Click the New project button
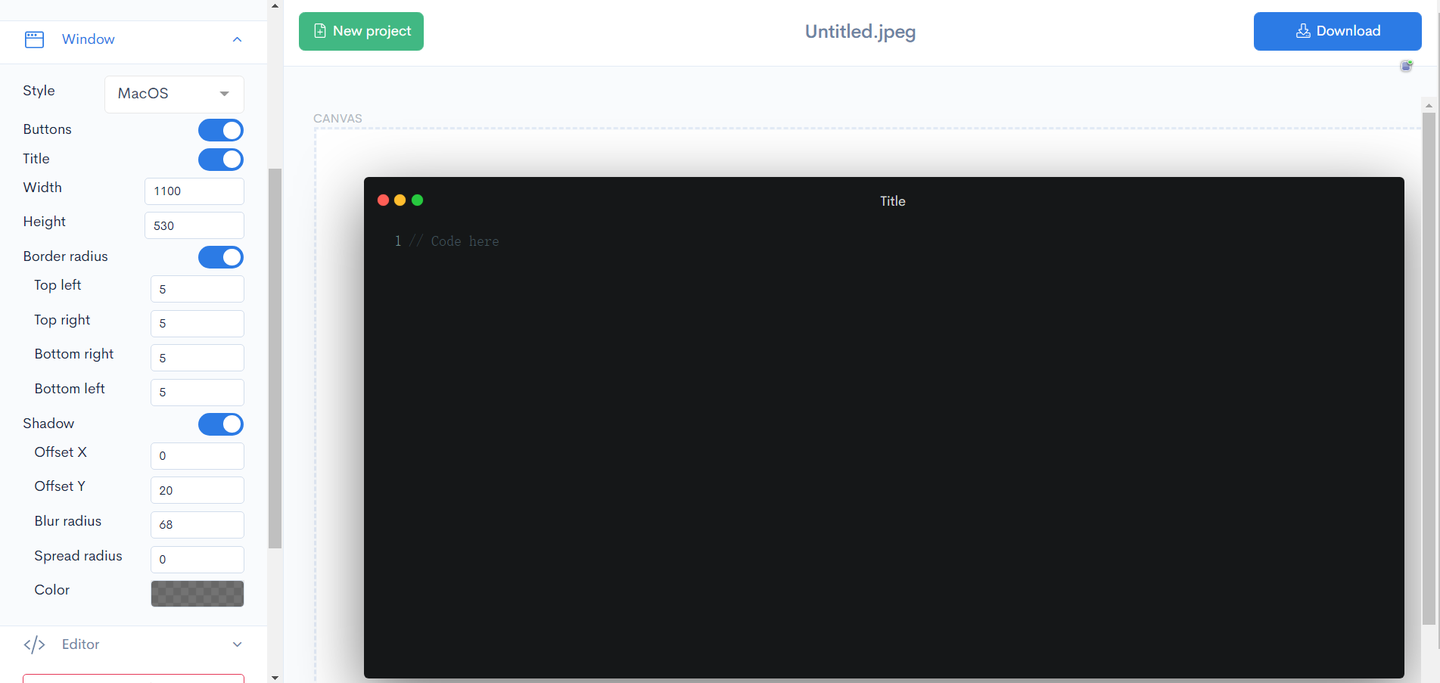 coord(361,31)
